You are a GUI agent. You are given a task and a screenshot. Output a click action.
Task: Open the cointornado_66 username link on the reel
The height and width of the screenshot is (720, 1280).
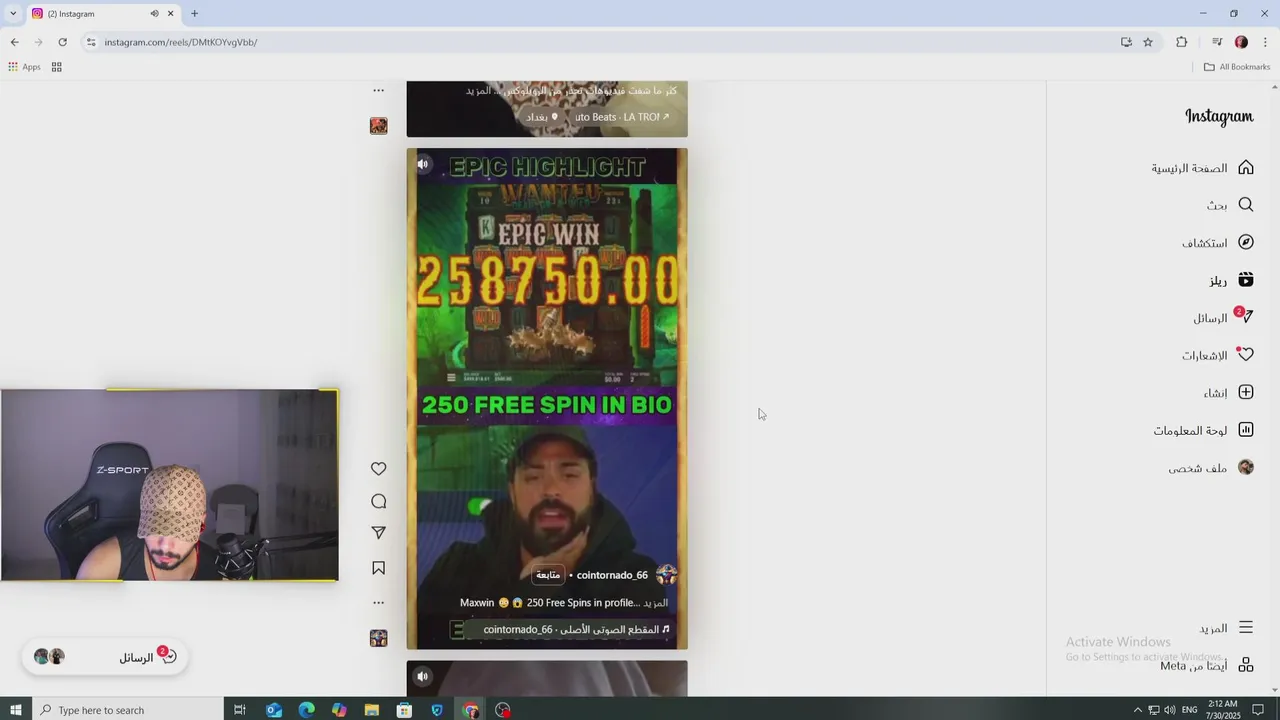point(612,575)
